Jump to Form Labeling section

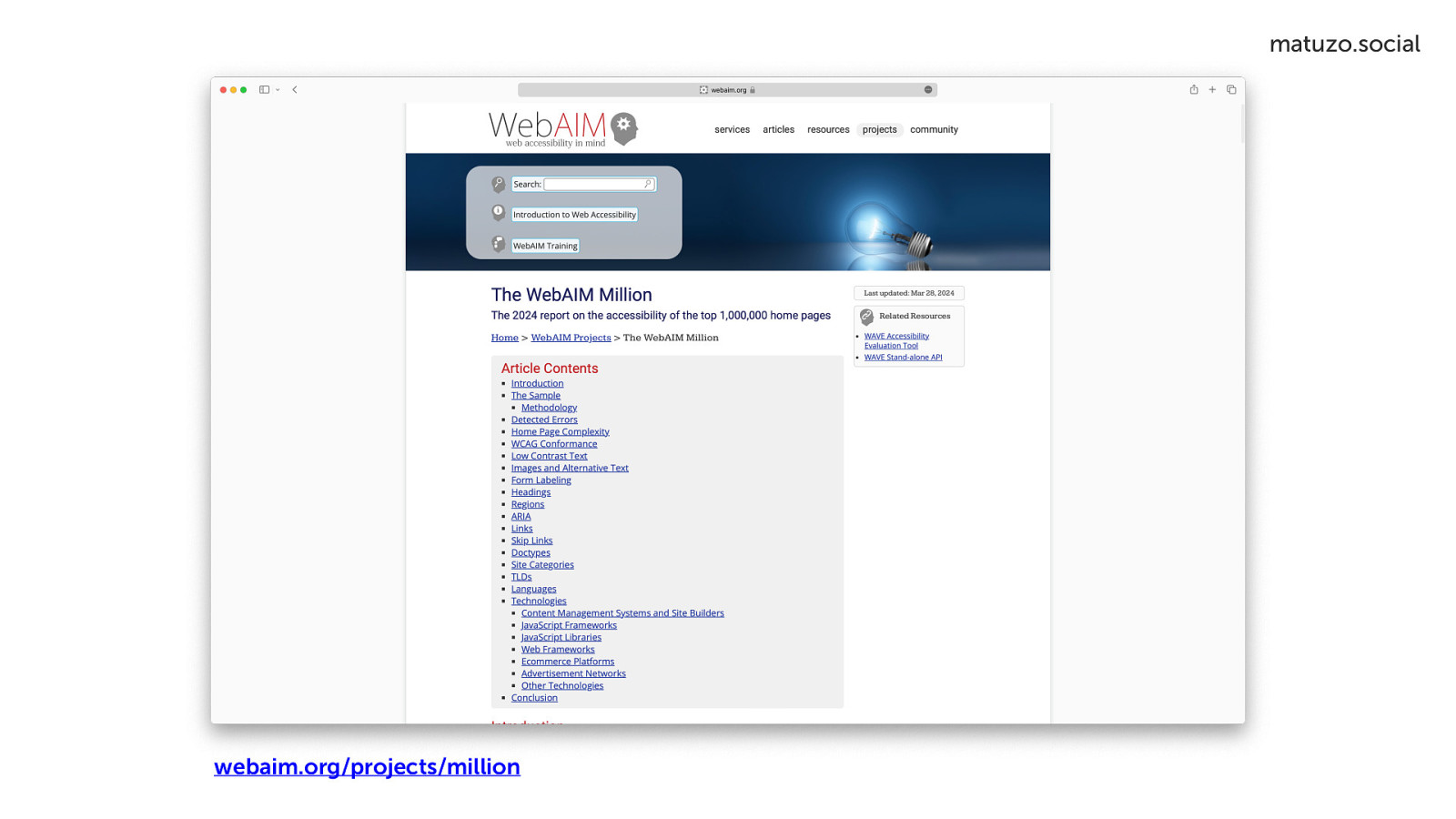[541, 480]
